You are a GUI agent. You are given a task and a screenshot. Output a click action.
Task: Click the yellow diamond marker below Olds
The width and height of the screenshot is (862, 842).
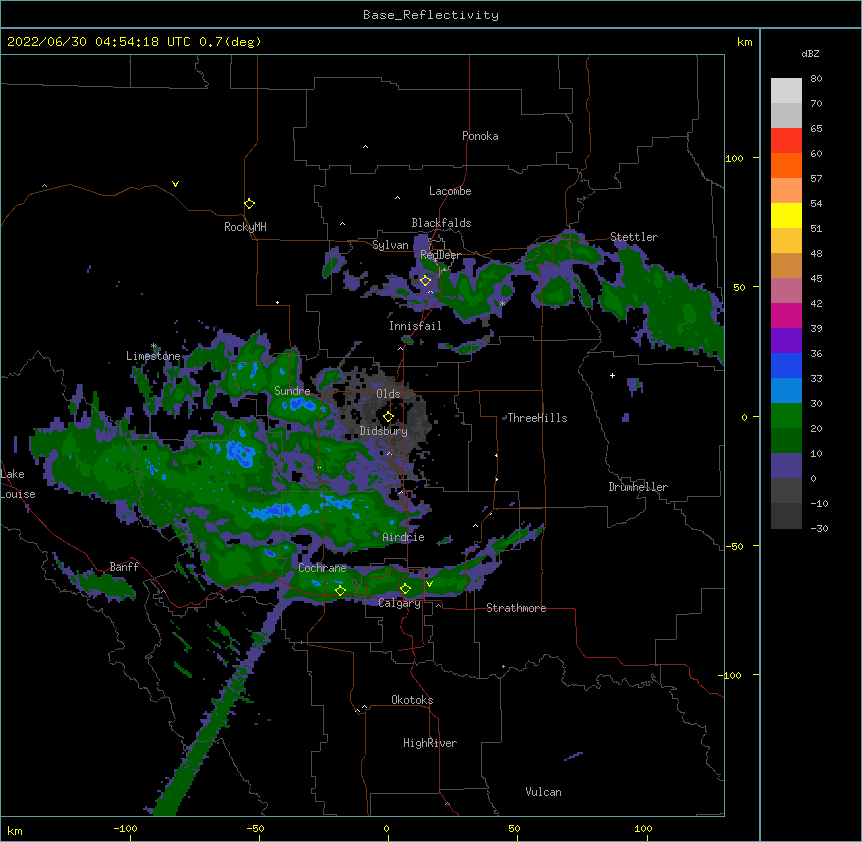click(x=388, y=417)
